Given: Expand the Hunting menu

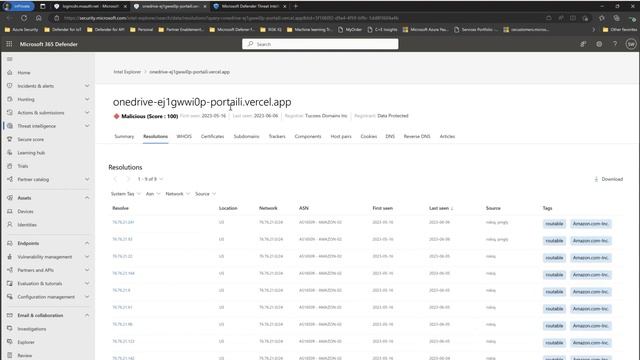Looking at the screenshot, I should pyautogui.click(x=87, y=99).
